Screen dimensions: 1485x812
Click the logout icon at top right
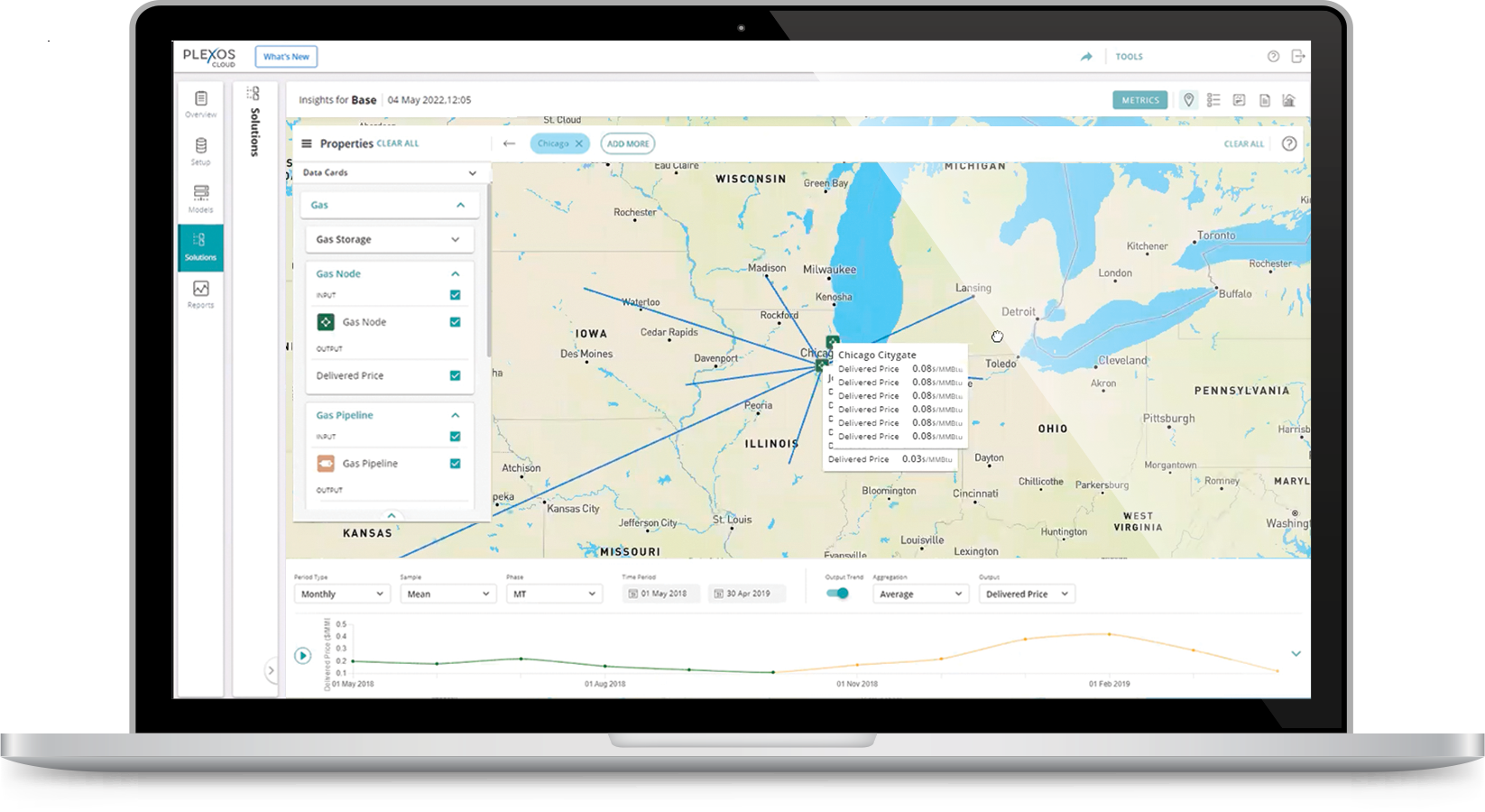[x=1297, y=56]
